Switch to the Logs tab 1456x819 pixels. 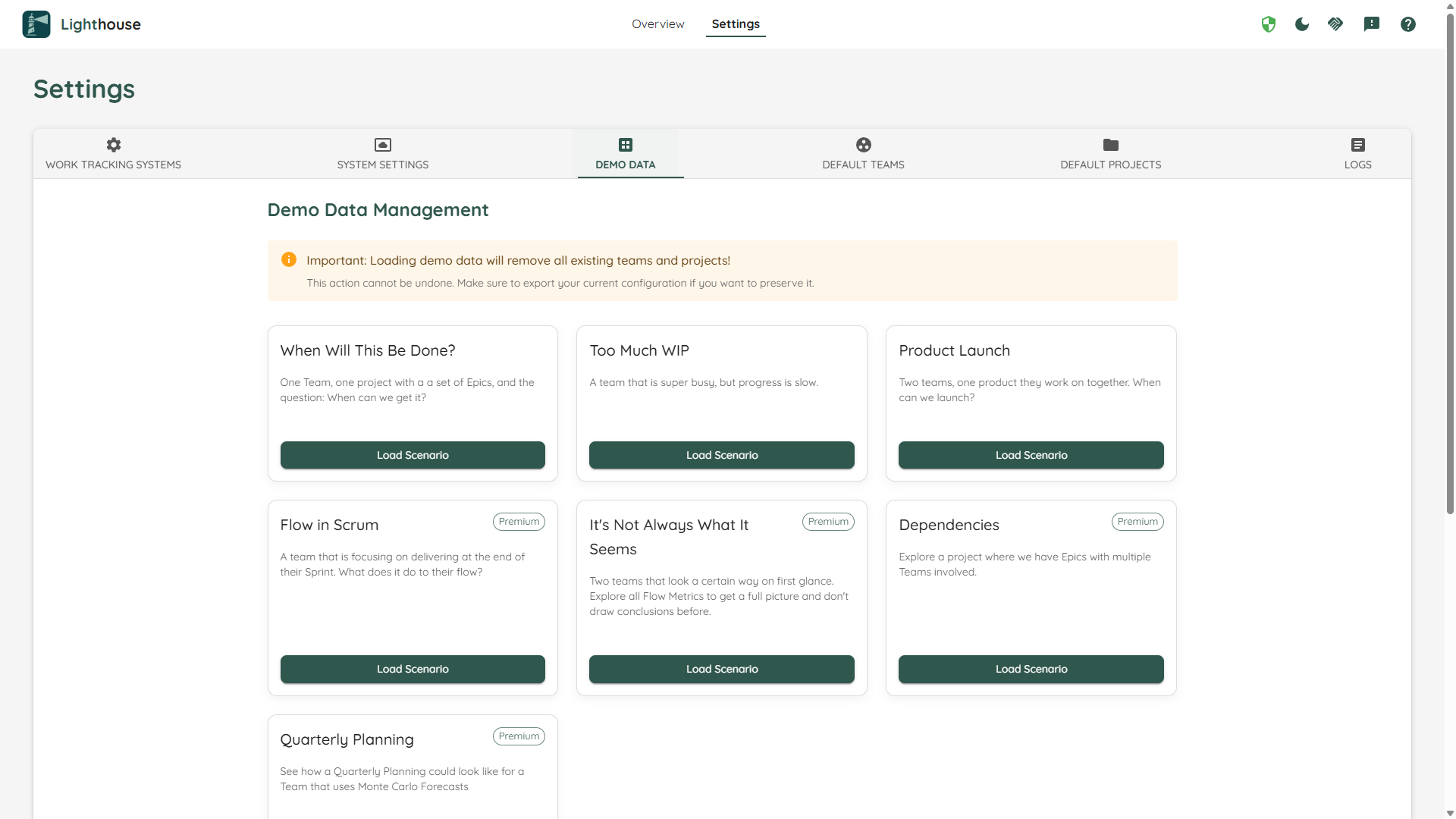tap(1357, 154)
